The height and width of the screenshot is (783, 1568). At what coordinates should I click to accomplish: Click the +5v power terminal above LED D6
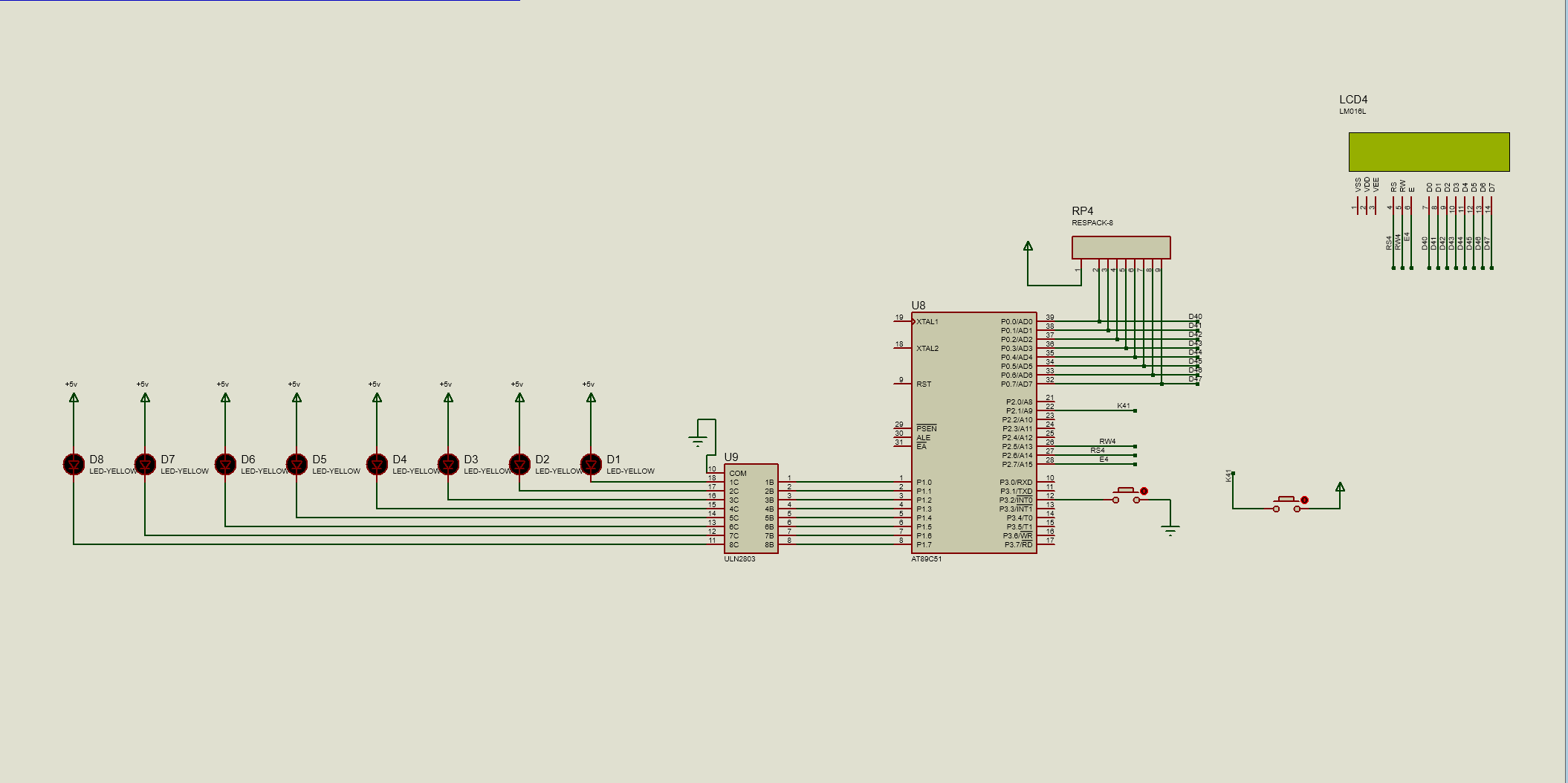pos(225,398)
